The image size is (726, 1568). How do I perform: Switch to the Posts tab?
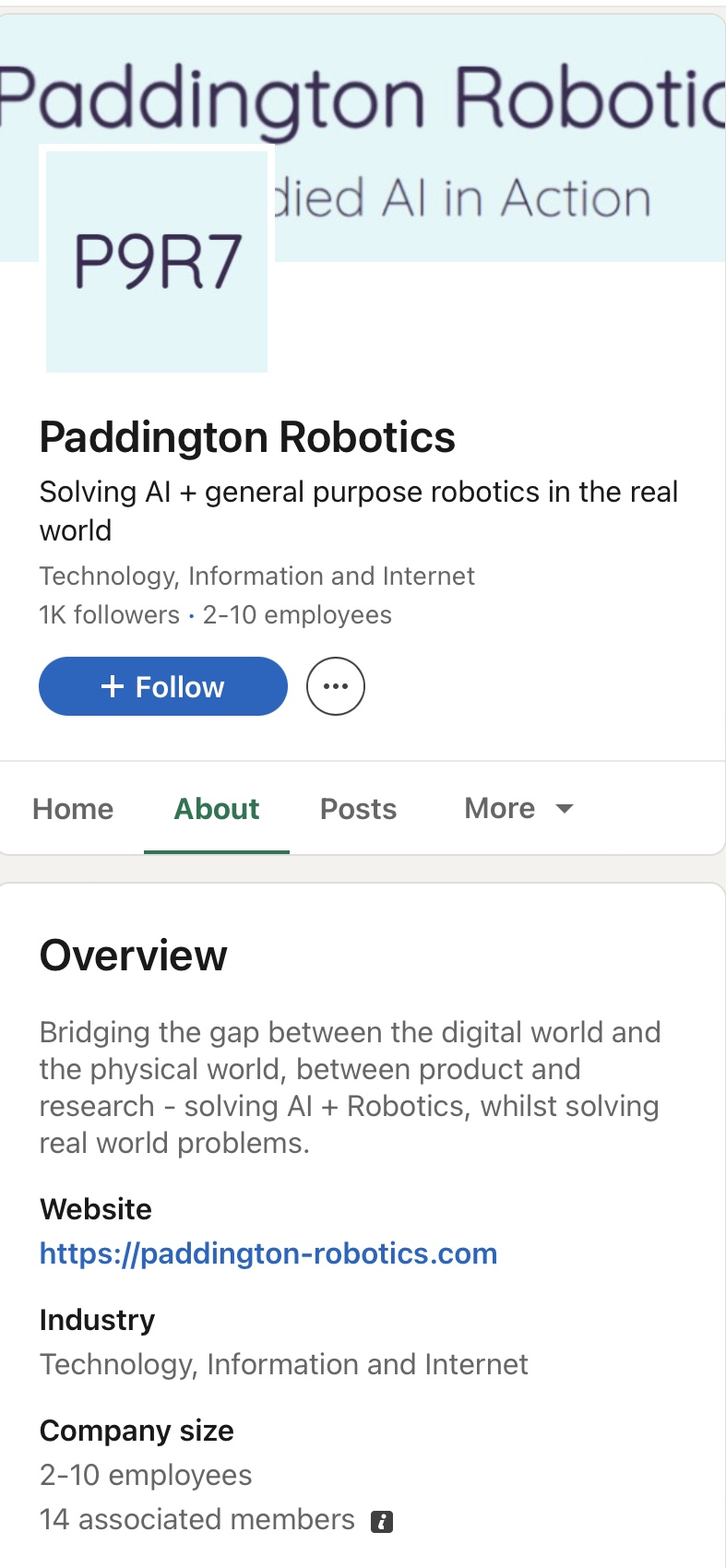point(358,809)
